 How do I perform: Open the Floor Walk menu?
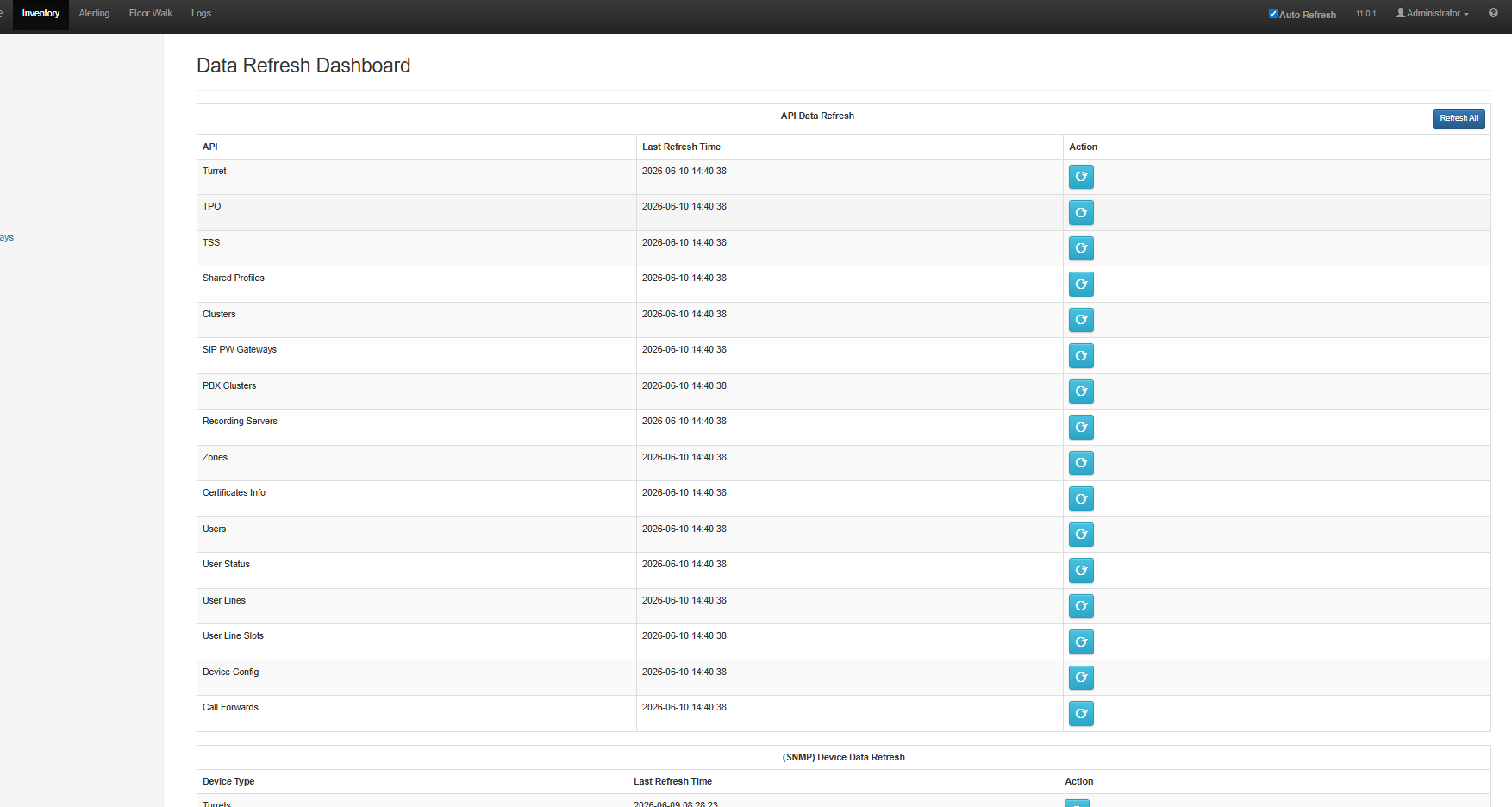(x=151, y=14)
